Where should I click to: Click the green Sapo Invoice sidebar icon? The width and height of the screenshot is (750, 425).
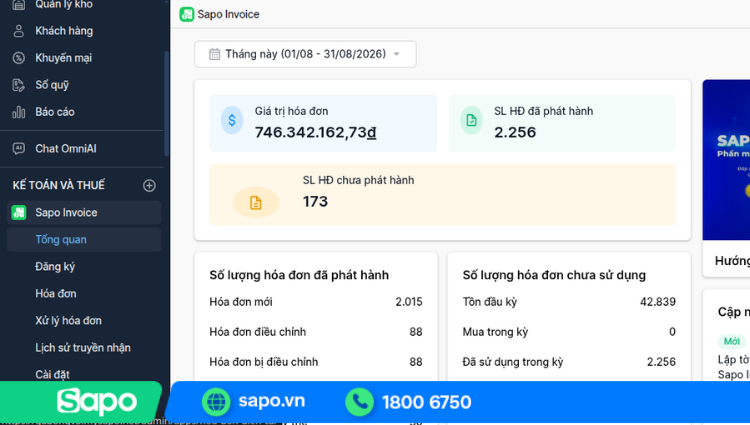[x=19, y=213]
